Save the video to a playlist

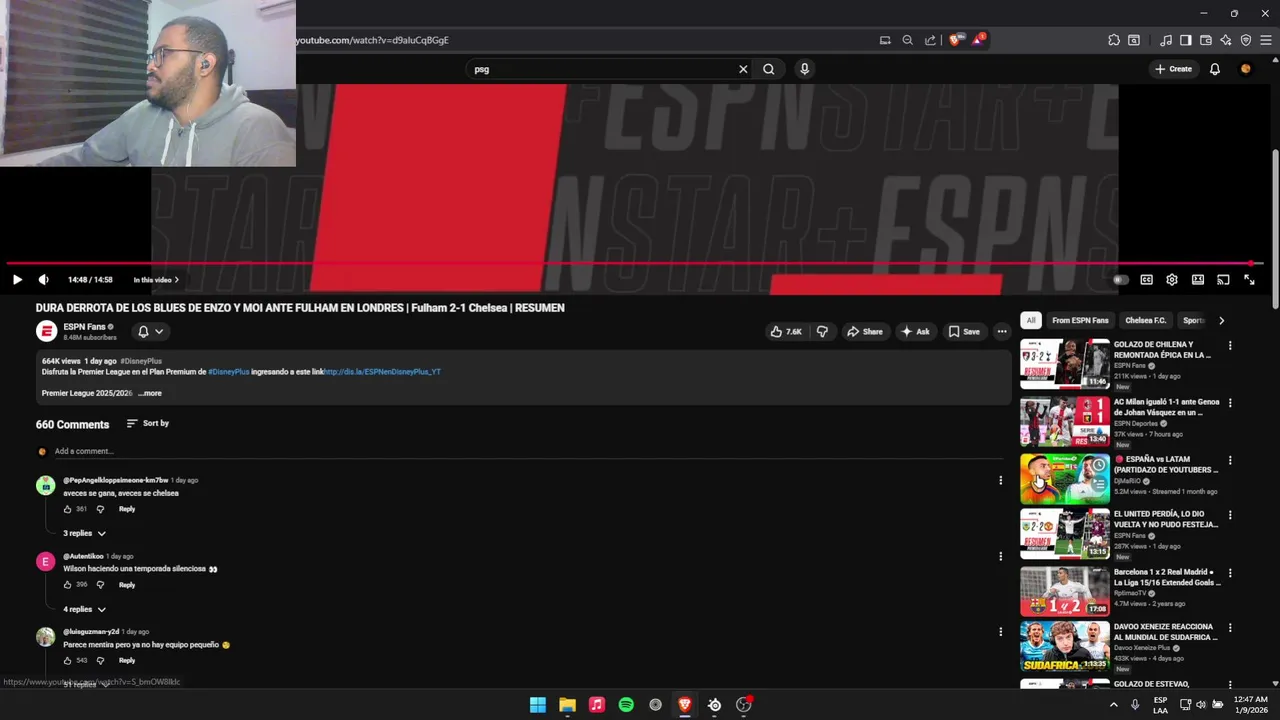coord(964,332)
